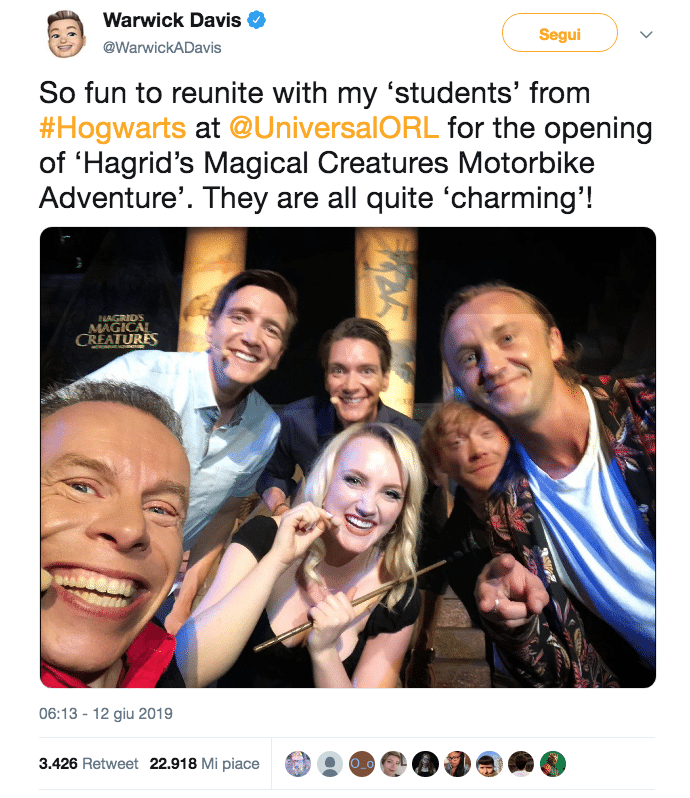View the 3.426 Retweet list
The width and height of the screenshot is (690, 798).
88,764
